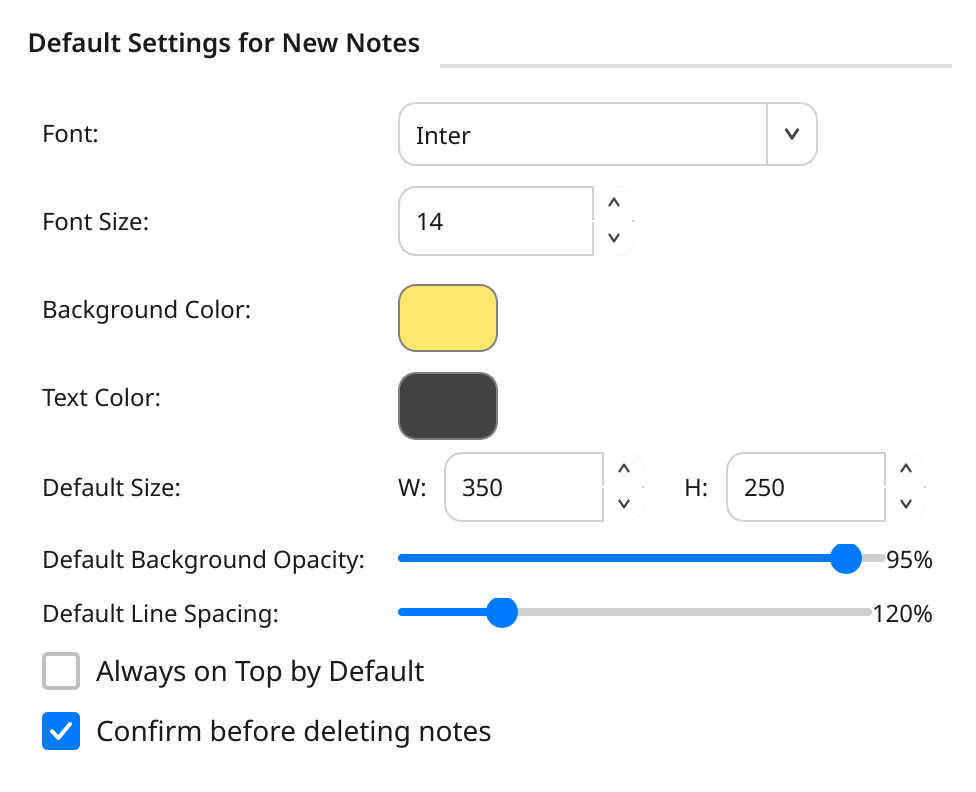
Task: Click the Default Line Spacing slider handle
Action: (502, 612)
